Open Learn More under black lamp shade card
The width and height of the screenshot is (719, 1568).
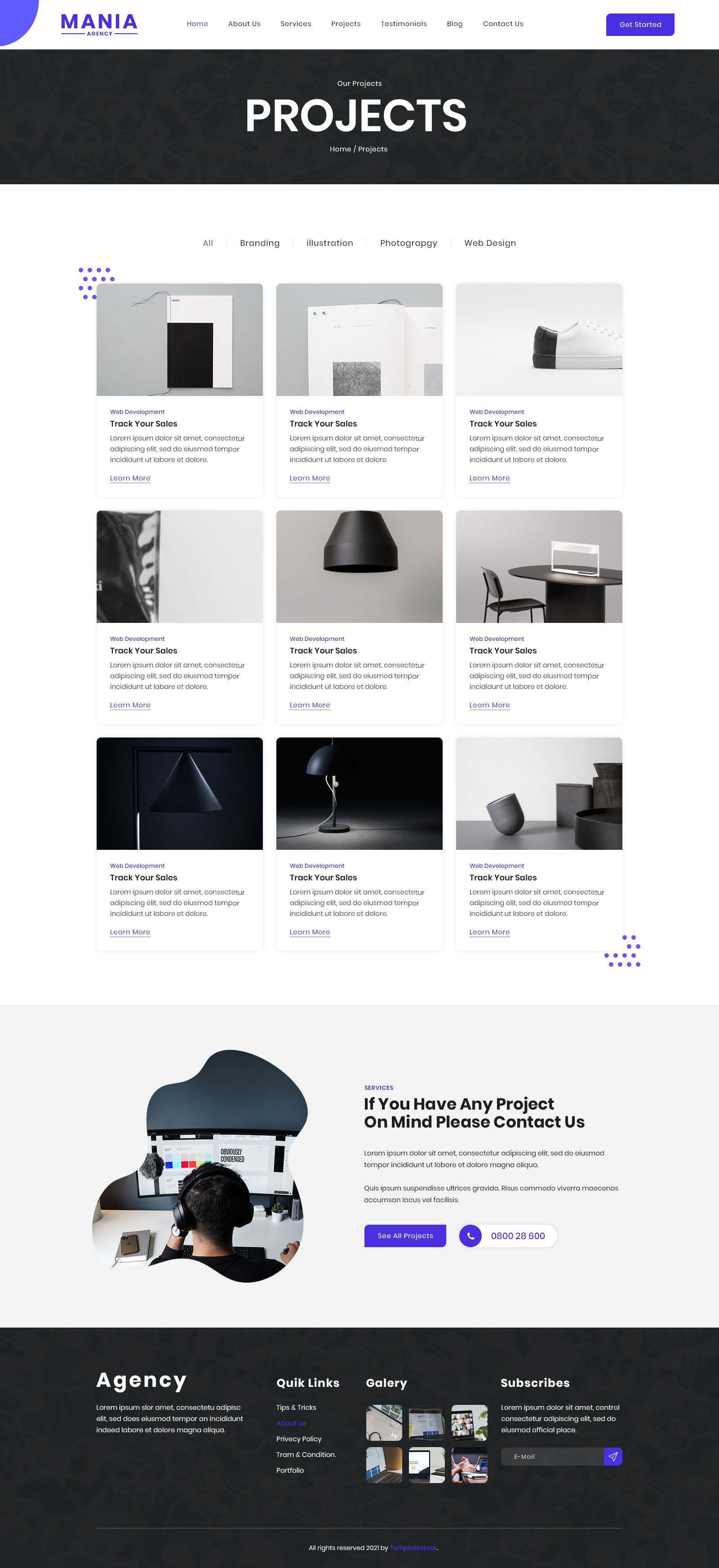310,706
